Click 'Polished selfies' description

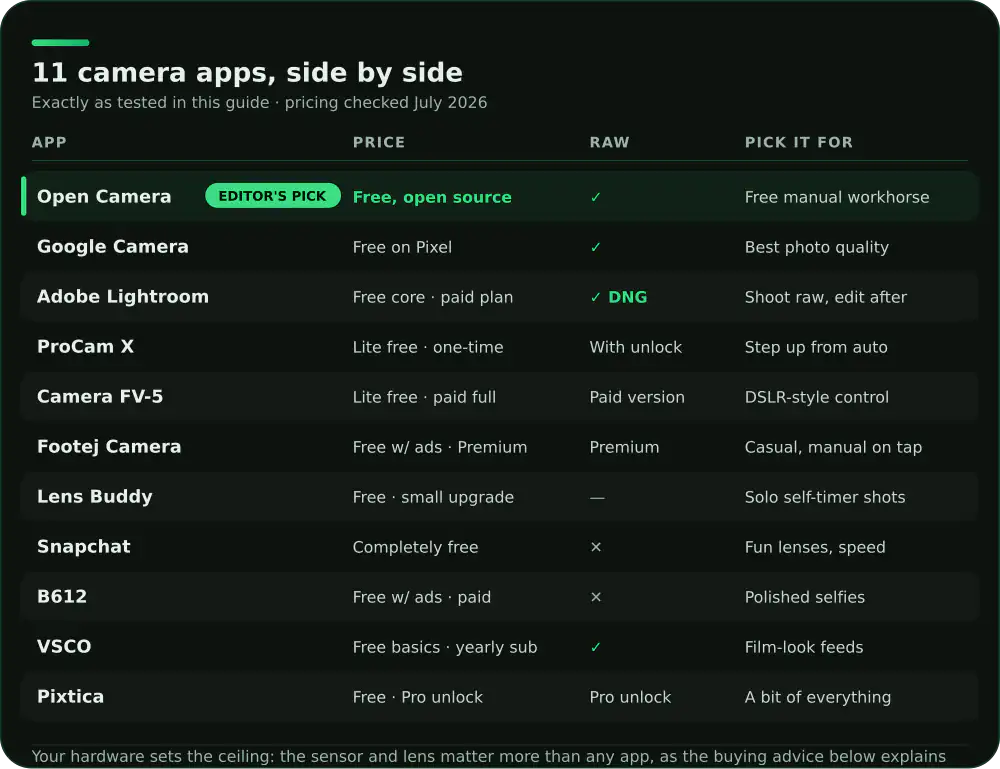tap(804, 597)
